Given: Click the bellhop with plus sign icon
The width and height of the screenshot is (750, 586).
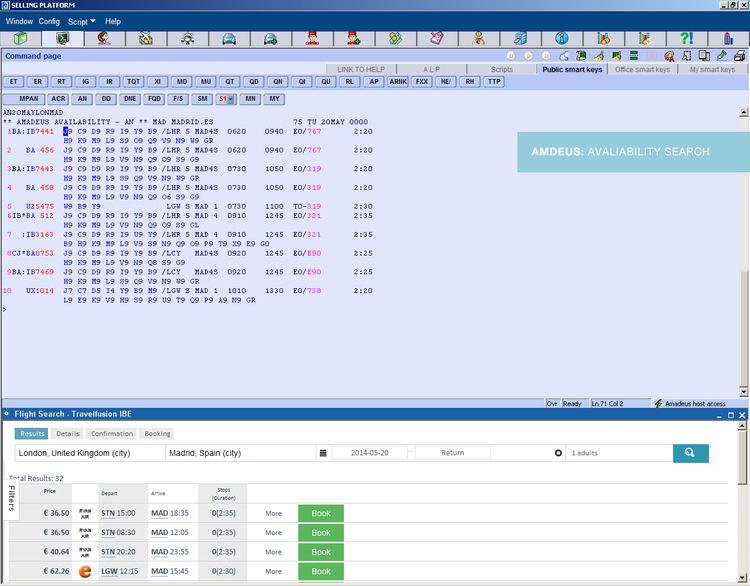Looking at the screenshot, I should pyautogui.click(x=354, y=38).
